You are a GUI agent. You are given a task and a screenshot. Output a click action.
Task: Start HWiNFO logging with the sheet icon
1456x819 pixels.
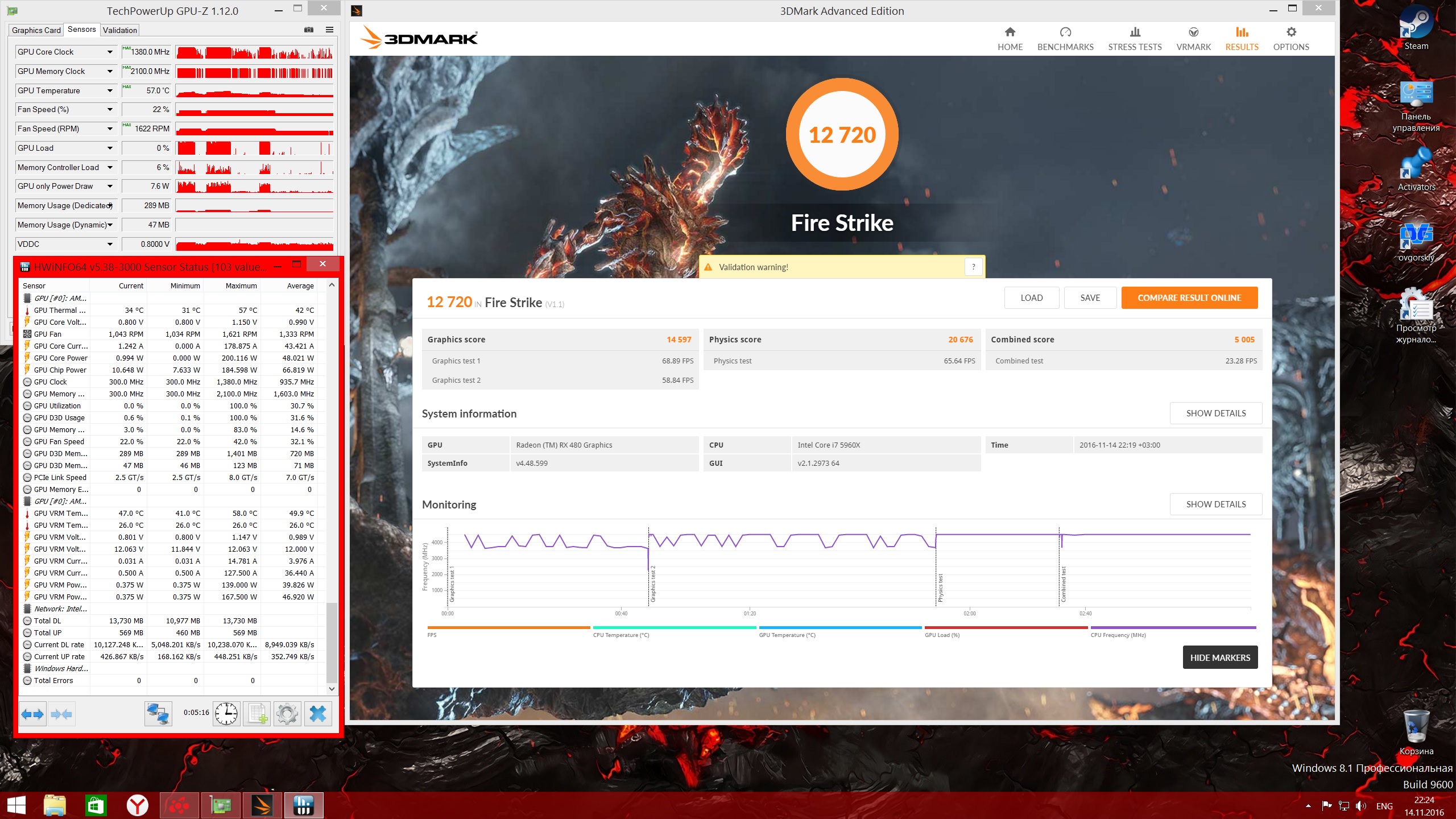[x=257, y=714]
